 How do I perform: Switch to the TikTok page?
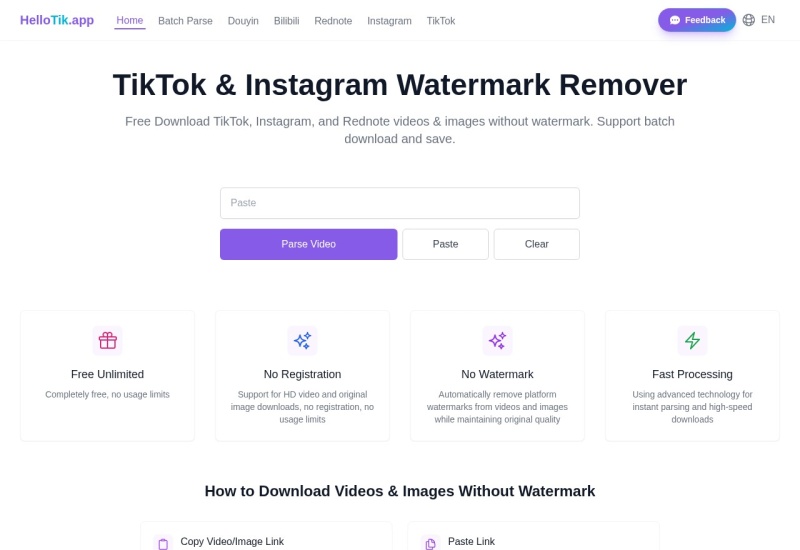click(441, 21)
